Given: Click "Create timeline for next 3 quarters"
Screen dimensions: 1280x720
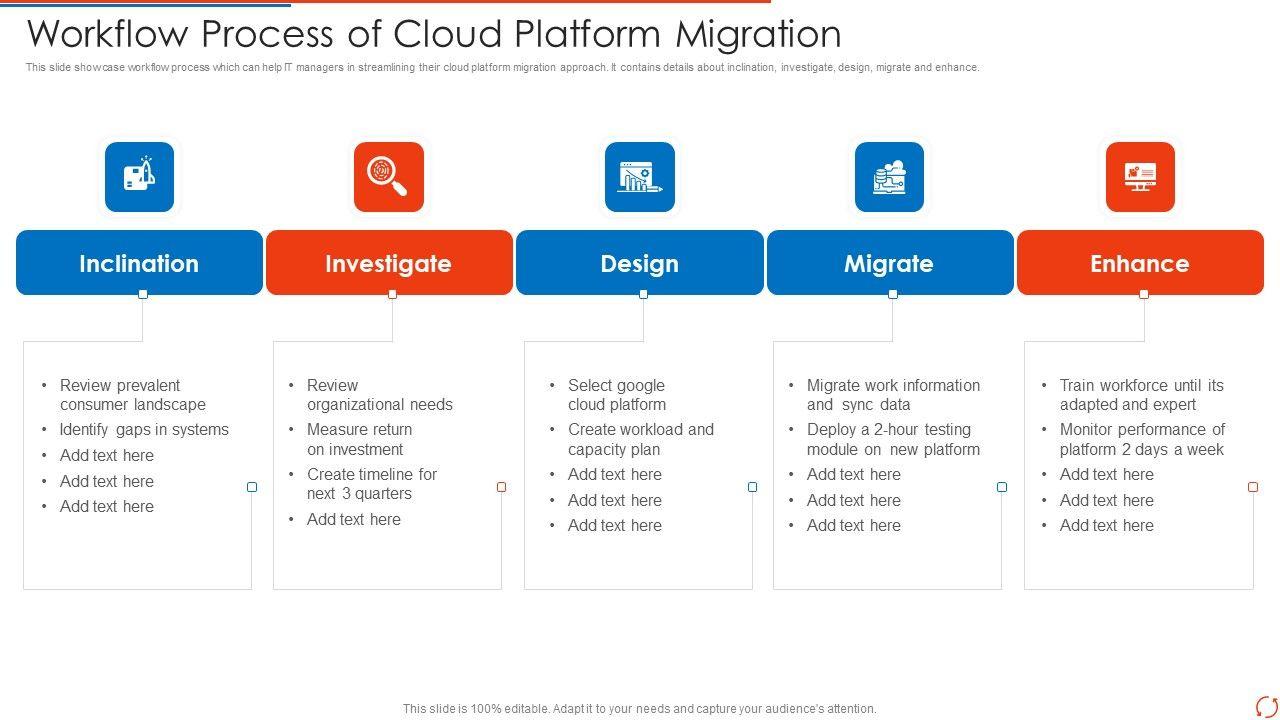Looking at the screenshot, I should point(372,484).
